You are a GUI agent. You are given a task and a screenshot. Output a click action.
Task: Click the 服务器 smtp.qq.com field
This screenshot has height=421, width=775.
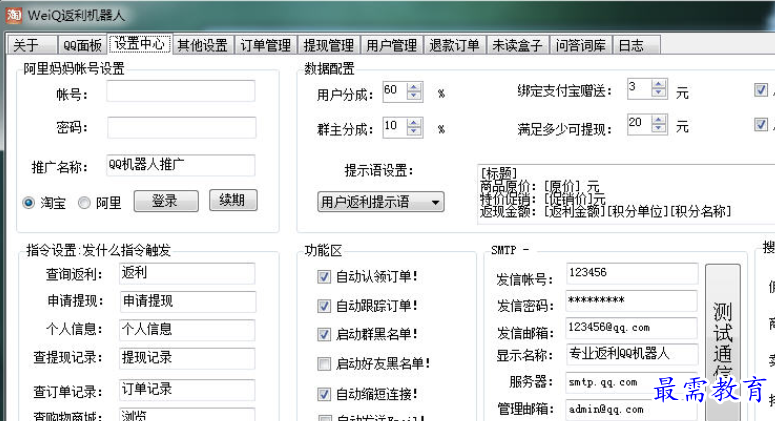[632, 382]
